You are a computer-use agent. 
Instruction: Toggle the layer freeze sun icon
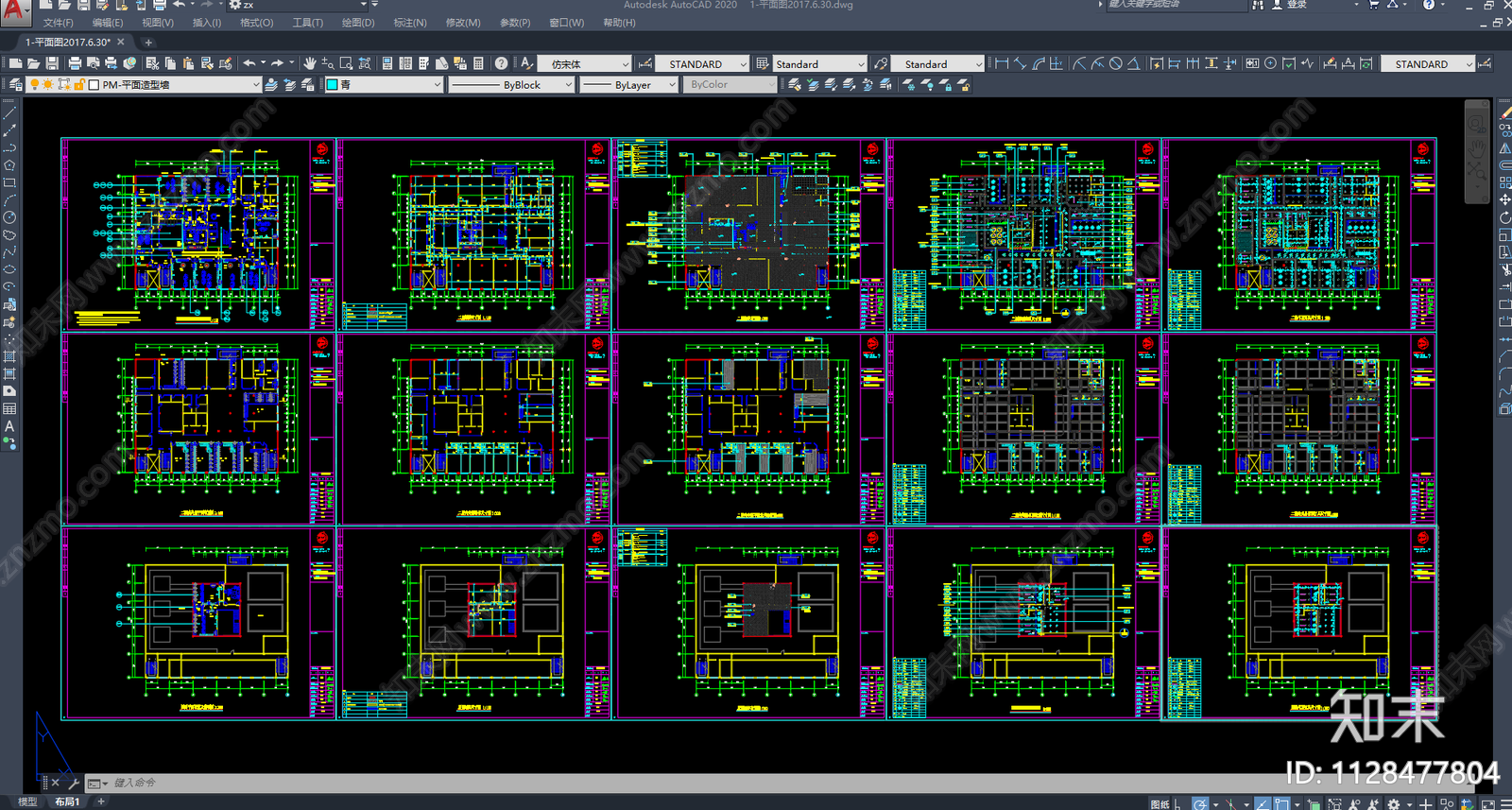coord(48,84)
